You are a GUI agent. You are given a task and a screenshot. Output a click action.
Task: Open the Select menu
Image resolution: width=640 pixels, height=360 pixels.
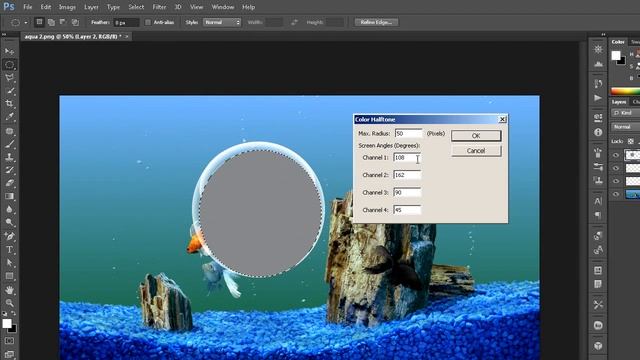point(136,7)
